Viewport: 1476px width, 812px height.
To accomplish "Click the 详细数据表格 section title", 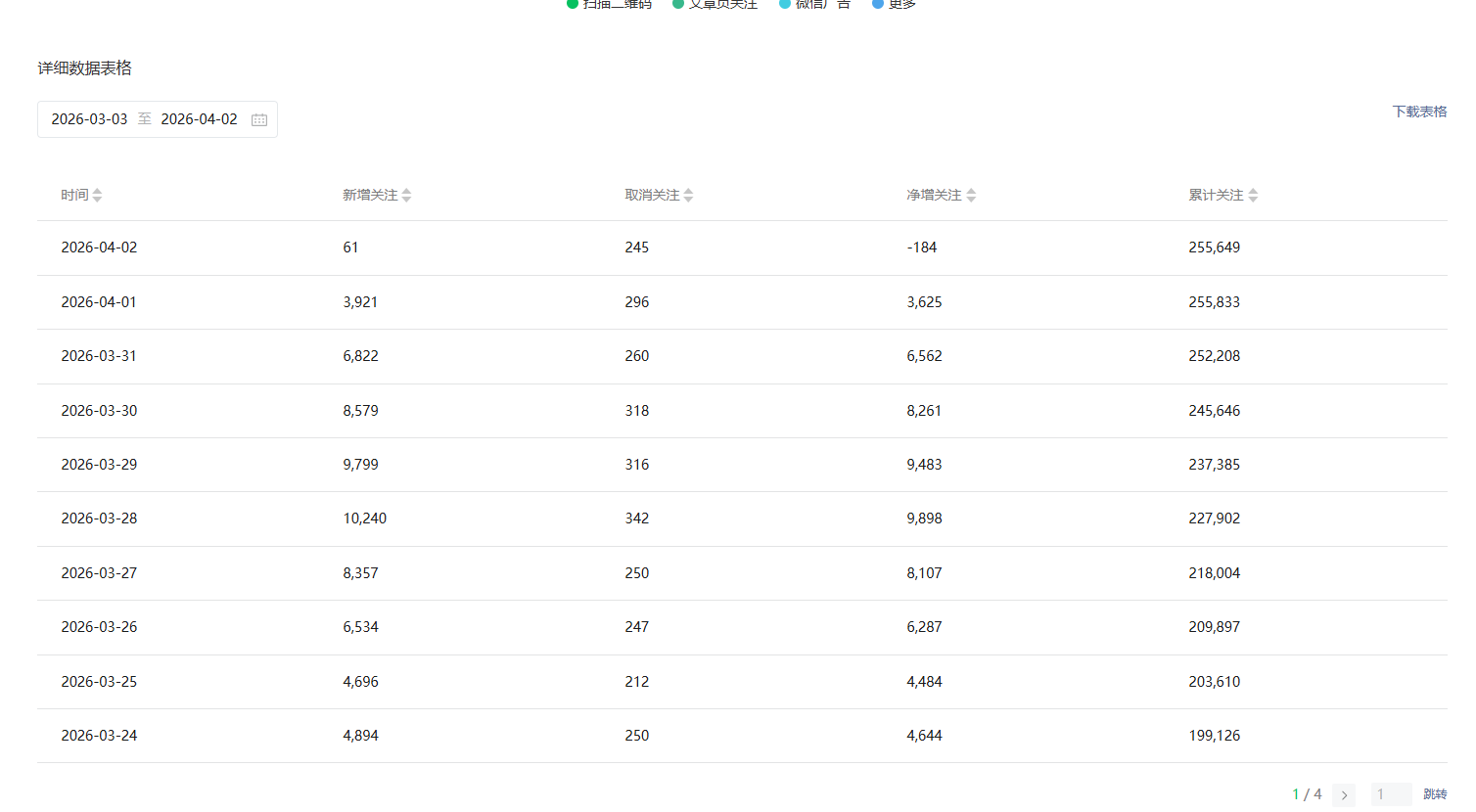I will point(84,68).
